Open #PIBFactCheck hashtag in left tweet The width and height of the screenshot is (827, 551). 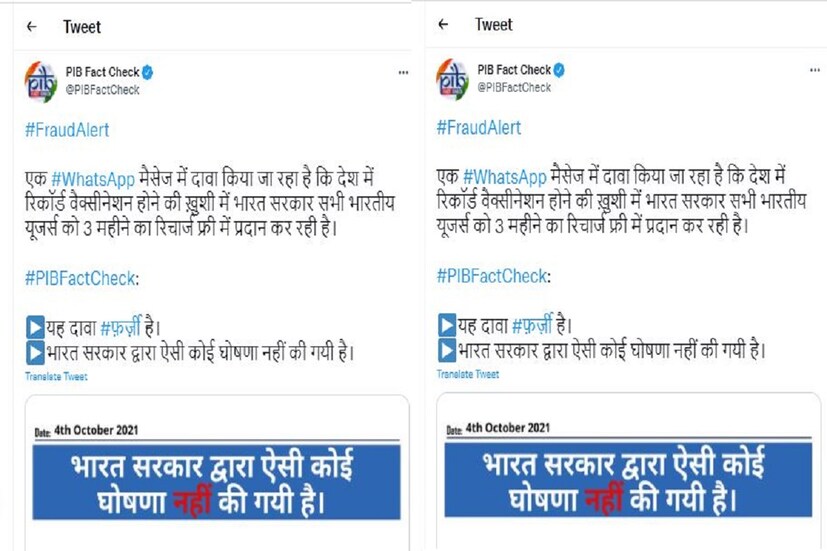click(81, 278)
